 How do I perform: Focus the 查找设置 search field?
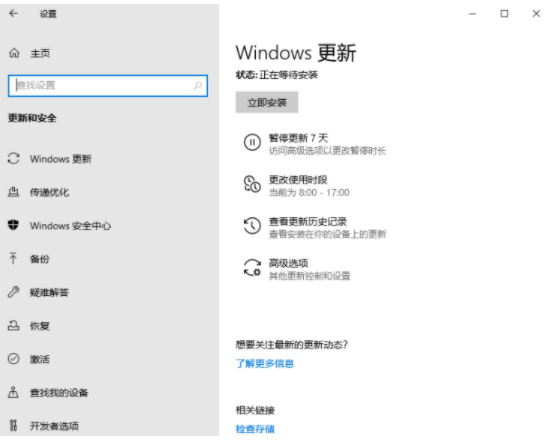[108, 86]
